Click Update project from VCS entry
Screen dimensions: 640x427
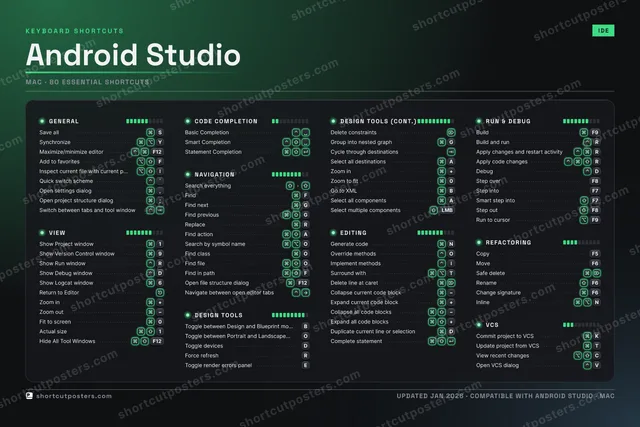538,346
